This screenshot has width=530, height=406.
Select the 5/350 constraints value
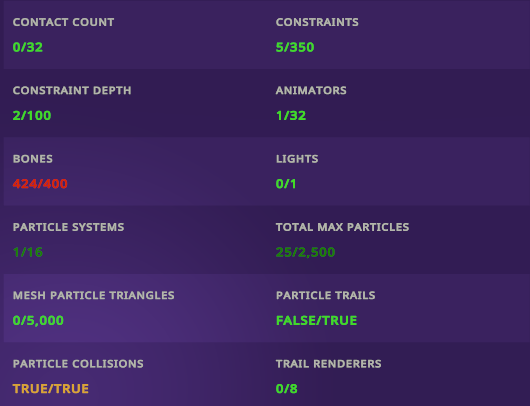[295, 47]
